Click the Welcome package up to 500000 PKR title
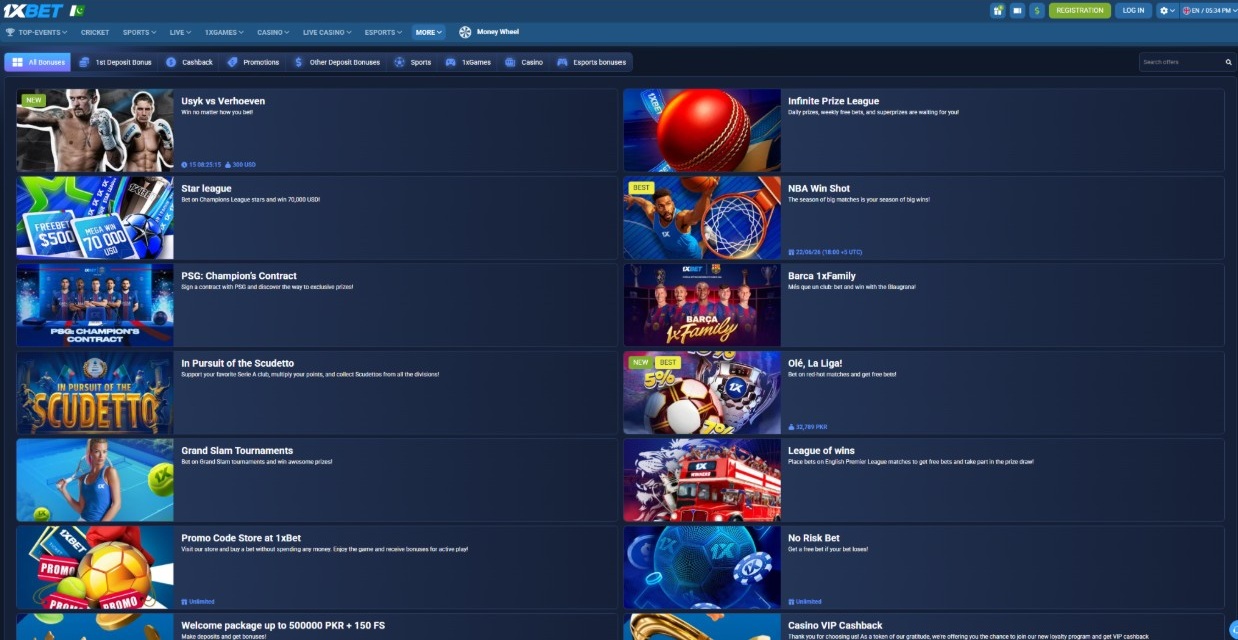 point(282,626)
